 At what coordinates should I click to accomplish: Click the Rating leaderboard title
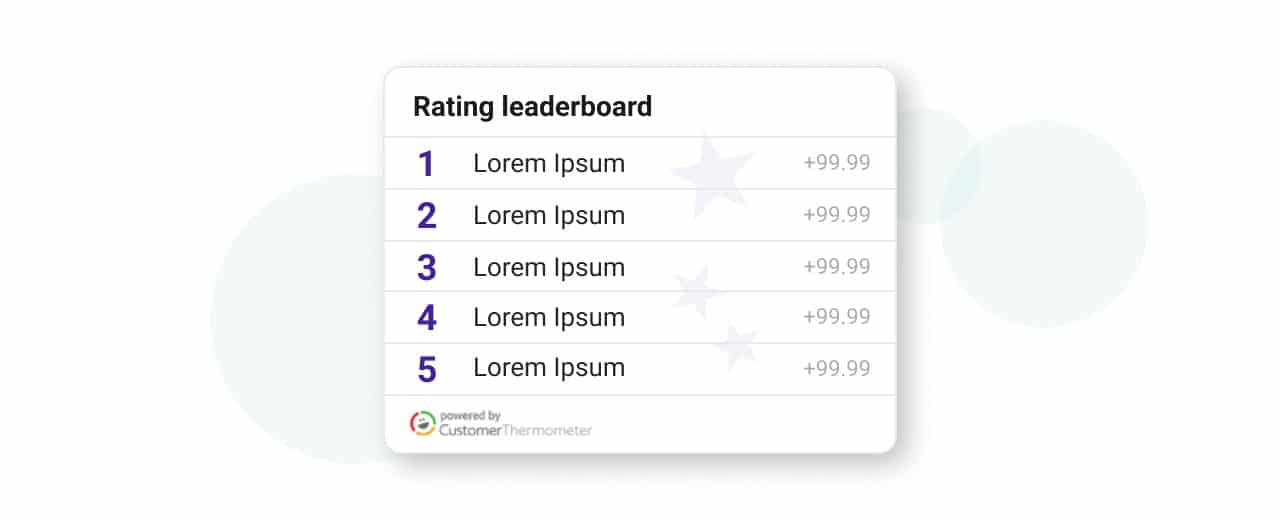click(x=533, y=106)
